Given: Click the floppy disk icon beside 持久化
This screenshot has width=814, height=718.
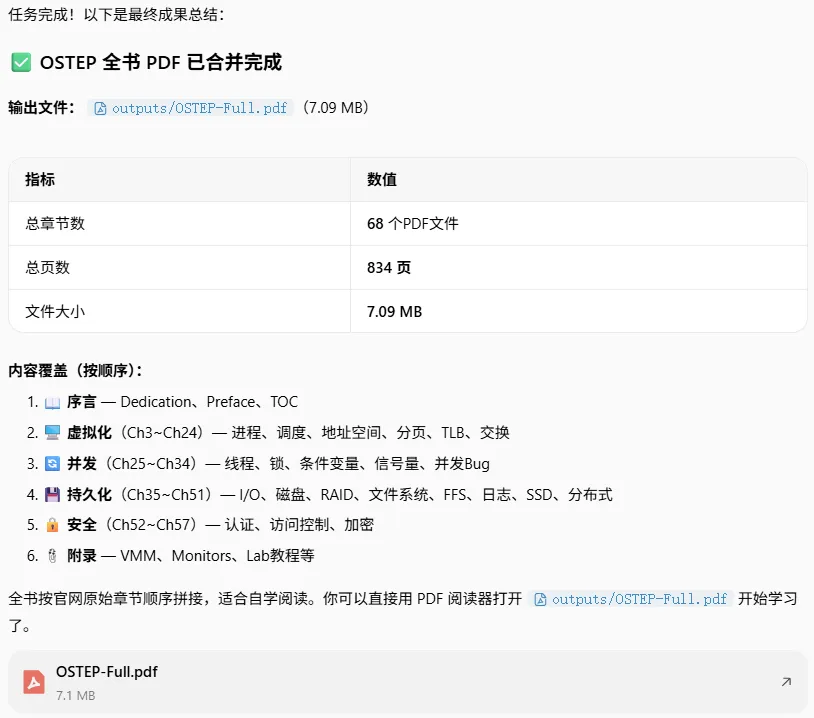Looking at the screenshot, I should click(52, 494).
